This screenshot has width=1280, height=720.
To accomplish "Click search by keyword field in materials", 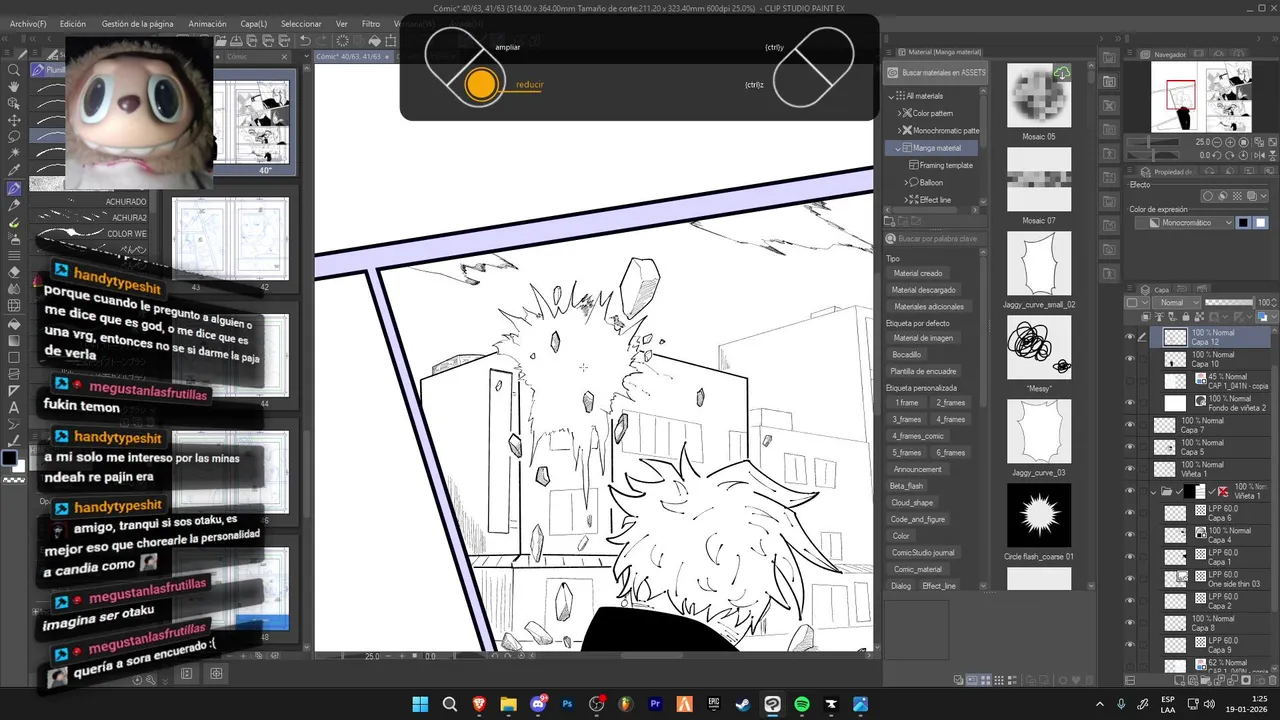I will (x=935, y=239).
